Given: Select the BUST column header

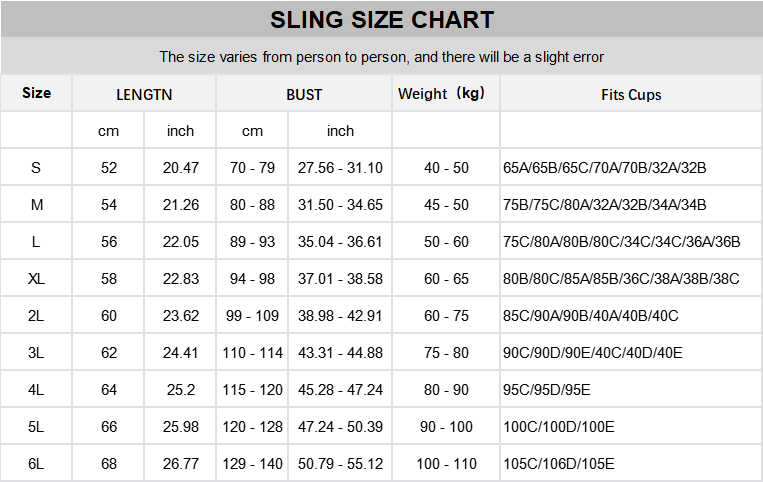Looking at the screenshot, I should pyautogui.click(x=304, y=95).
